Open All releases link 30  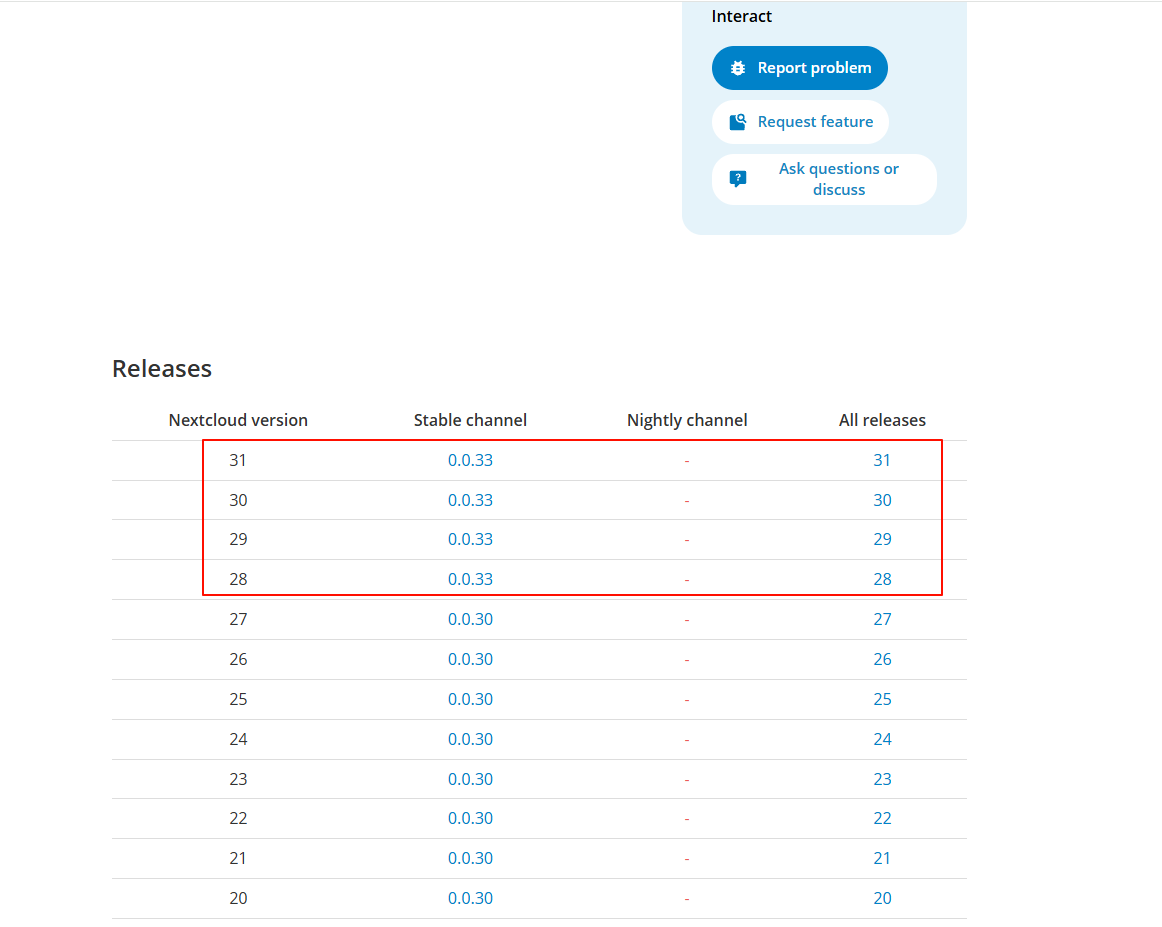(x=882, y=500)
